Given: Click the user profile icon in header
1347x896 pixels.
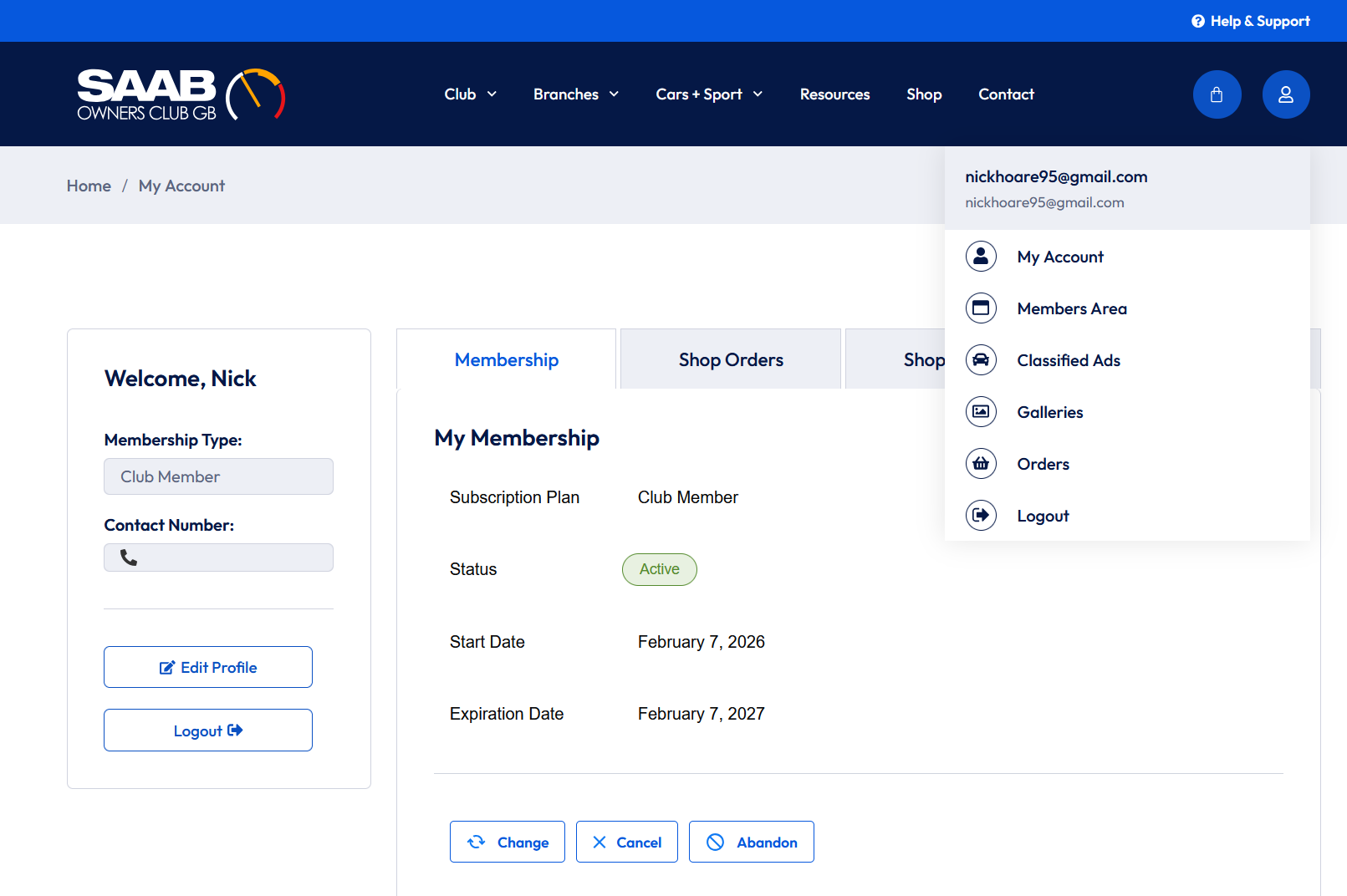Looking at the screenshot, I should pyautogui.click(x=1285, y=94).
